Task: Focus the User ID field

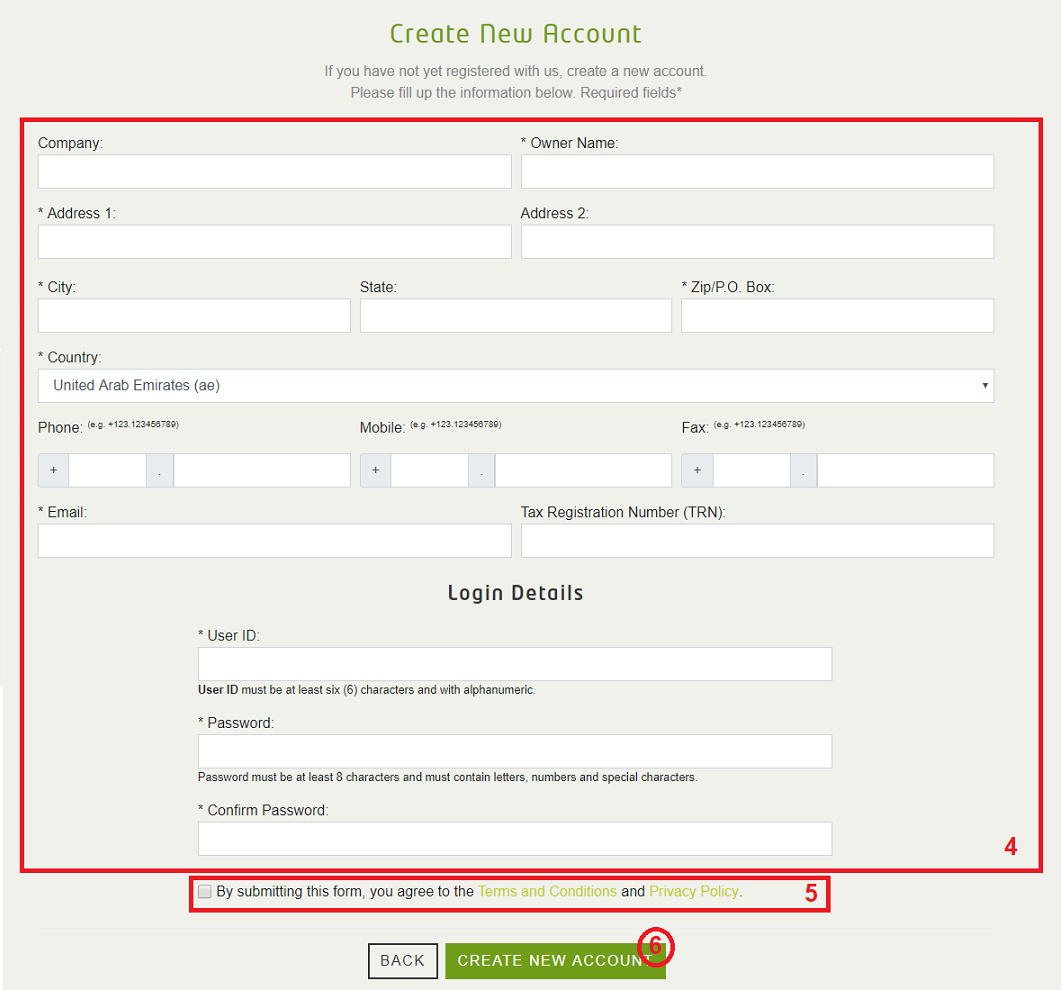Action: pos(515,664)
